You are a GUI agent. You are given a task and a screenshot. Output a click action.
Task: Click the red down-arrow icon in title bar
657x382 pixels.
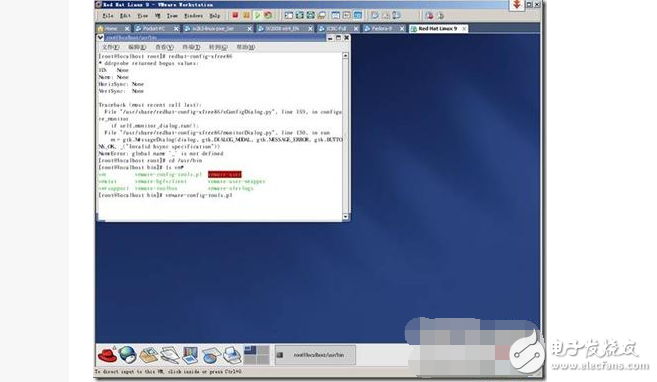pyautogui.click(x=517, y=5)
